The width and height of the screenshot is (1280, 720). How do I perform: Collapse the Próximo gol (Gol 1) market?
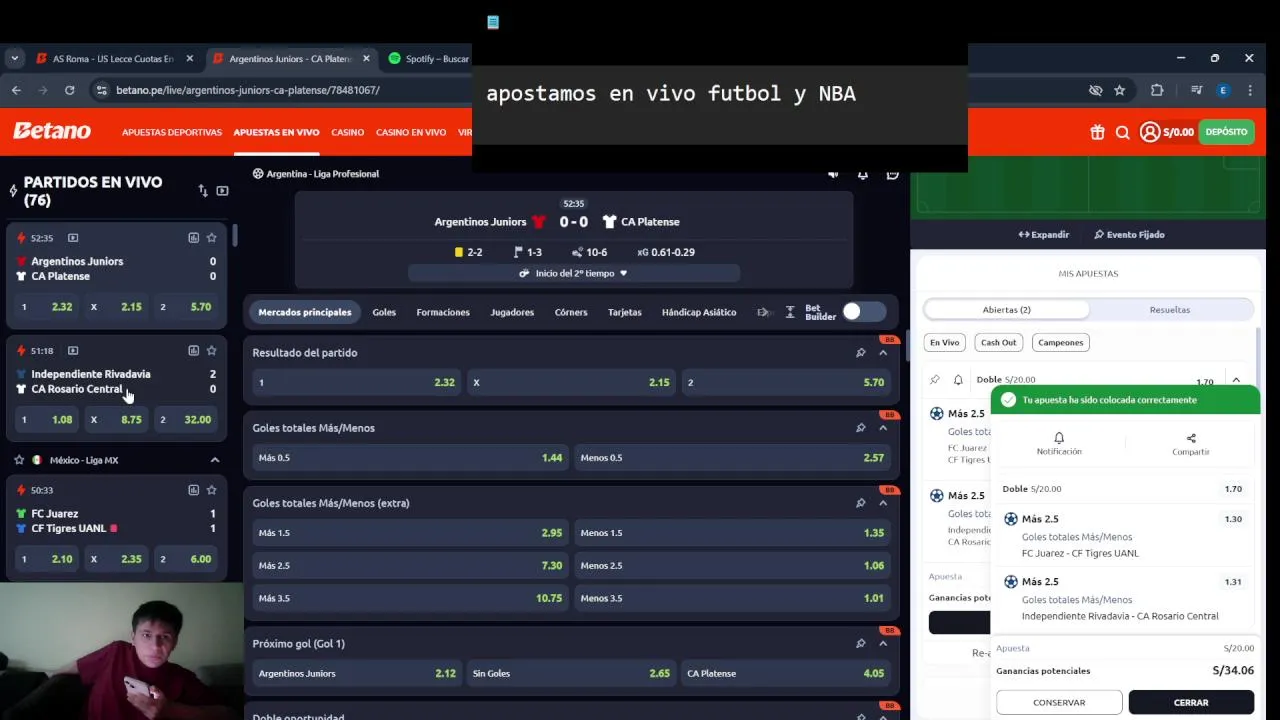click(x=883, y=643)
